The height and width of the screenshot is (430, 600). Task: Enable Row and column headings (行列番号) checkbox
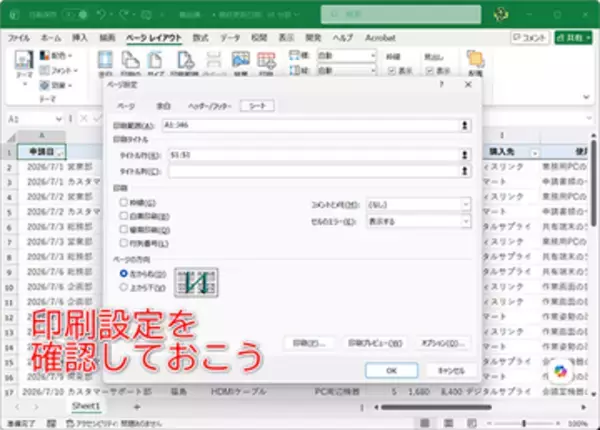[x=124, y=243]
